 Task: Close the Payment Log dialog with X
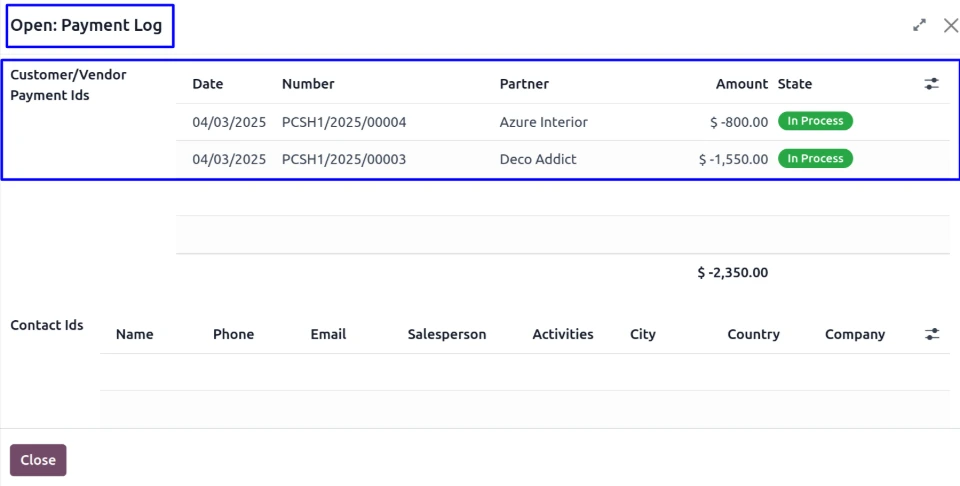(950, 26)
